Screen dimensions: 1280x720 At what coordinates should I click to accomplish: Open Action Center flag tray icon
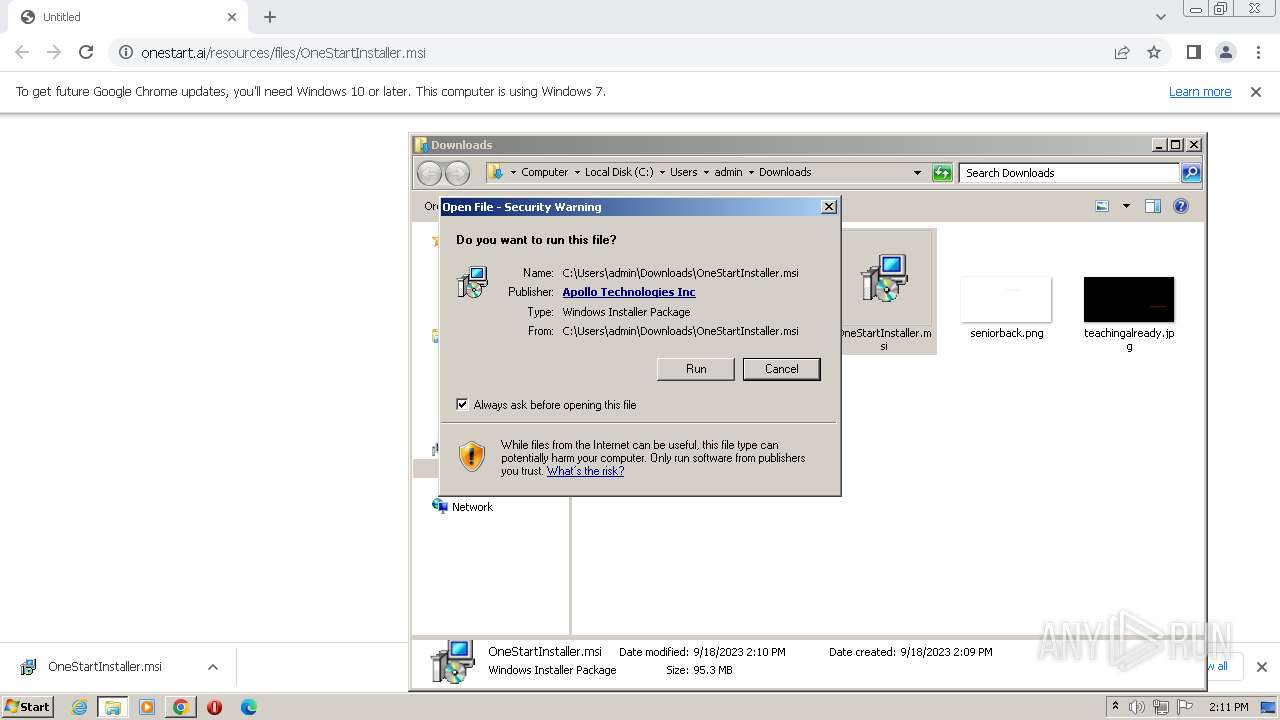pos(1185,707)
